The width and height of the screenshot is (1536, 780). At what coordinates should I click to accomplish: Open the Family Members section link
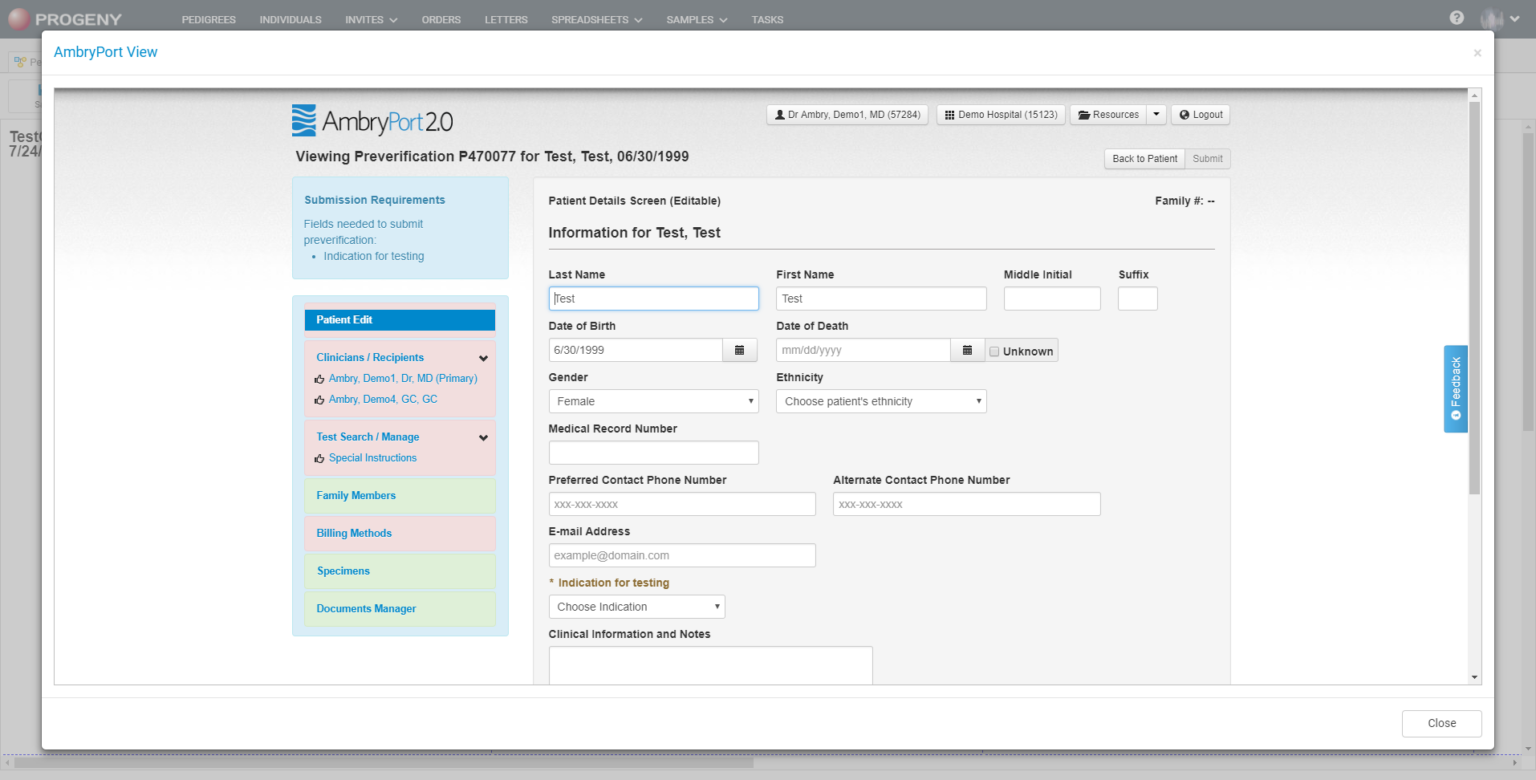pyautogui.click(x=356, y=496)
